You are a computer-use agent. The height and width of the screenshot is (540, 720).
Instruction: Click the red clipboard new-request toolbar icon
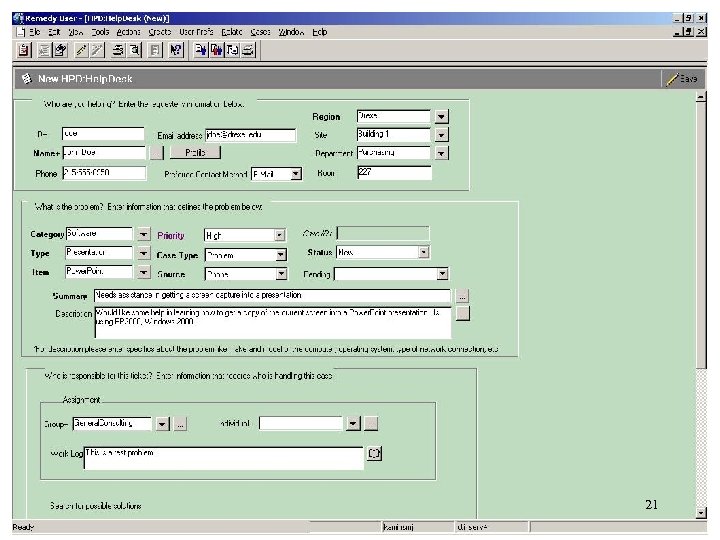tap(24, 50)
